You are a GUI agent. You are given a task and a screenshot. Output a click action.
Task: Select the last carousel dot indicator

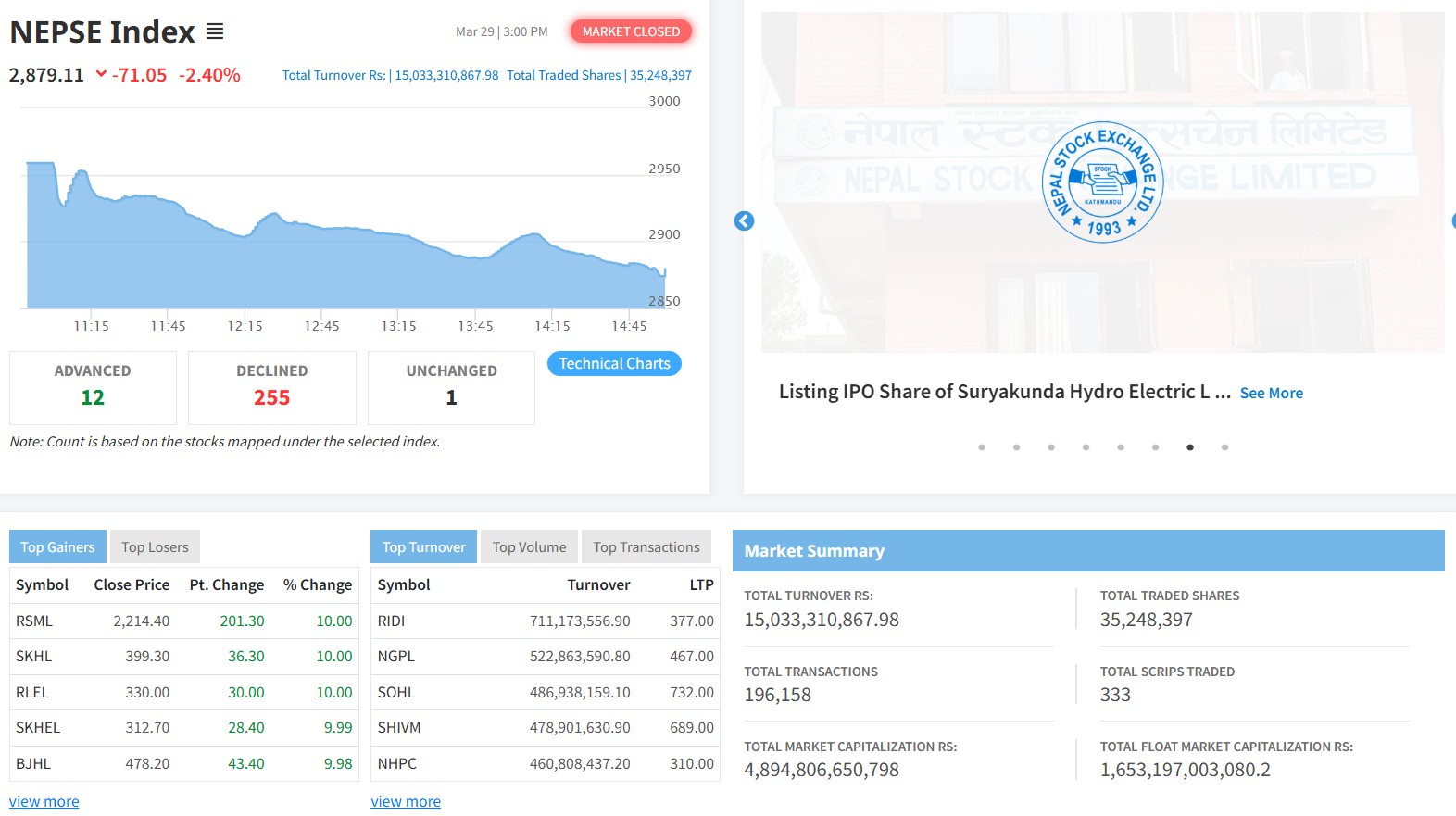(1224, 447)
